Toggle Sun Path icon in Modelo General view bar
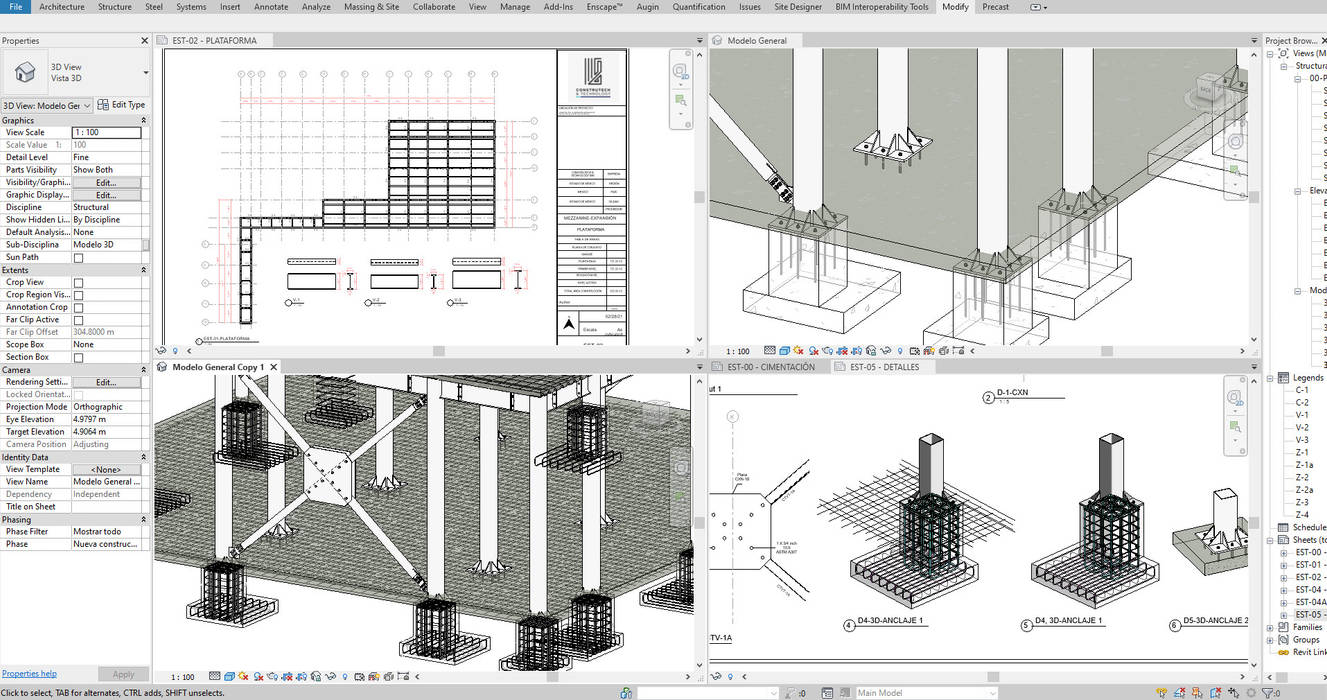Image resolution: width=1327 pixels, height=700 pixels. coord(798,351)
